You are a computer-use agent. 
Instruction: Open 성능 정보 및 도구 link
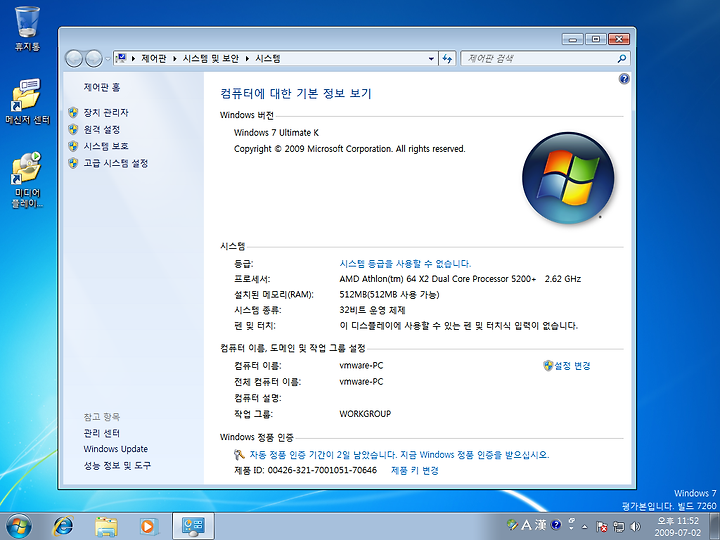click(117, 466)
